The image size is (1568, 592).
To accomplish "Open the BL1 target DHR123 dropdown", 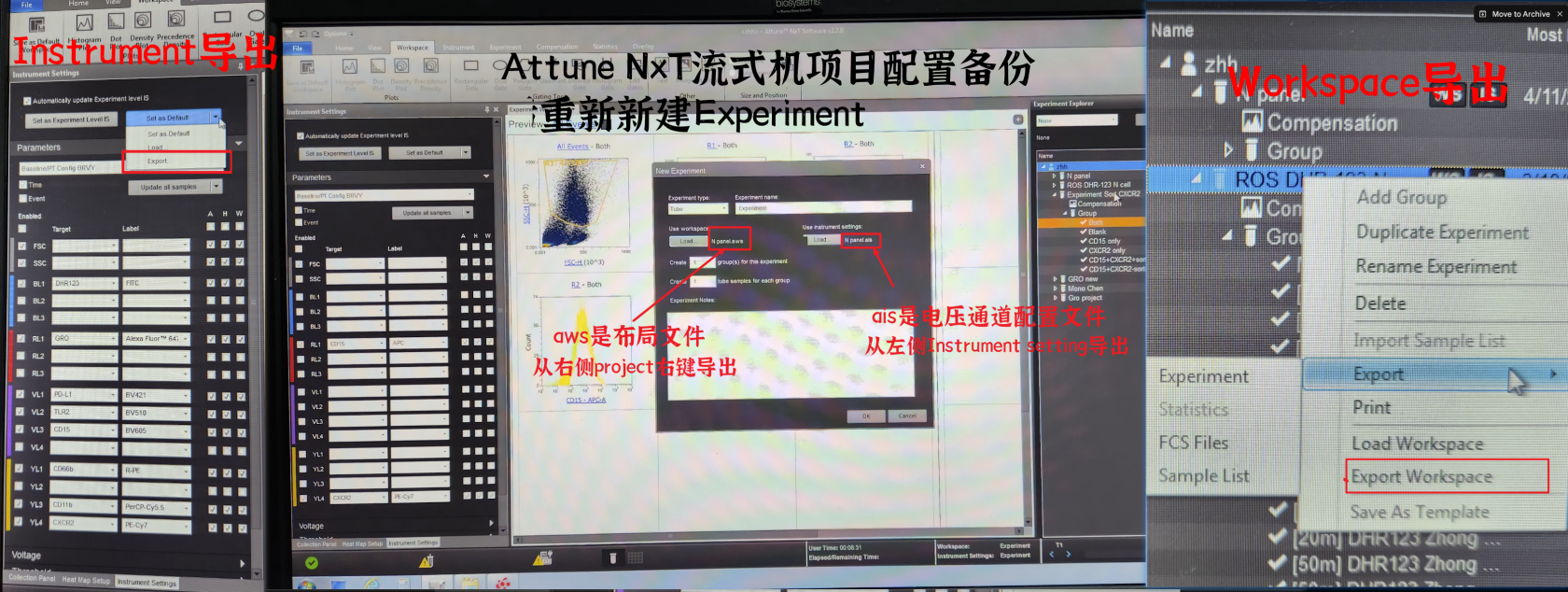I will [113, 283].
